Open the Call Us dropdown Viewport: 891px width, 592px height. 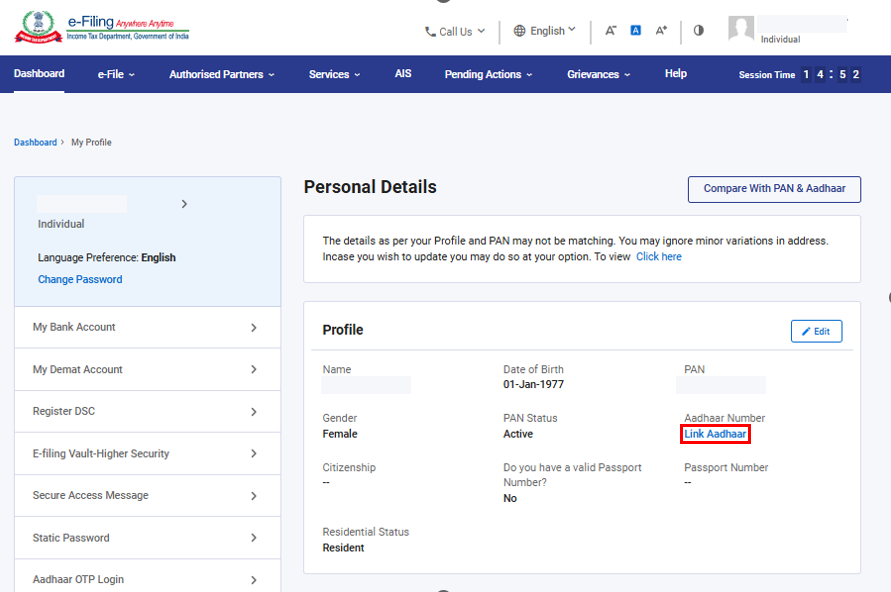click(455, 32)
